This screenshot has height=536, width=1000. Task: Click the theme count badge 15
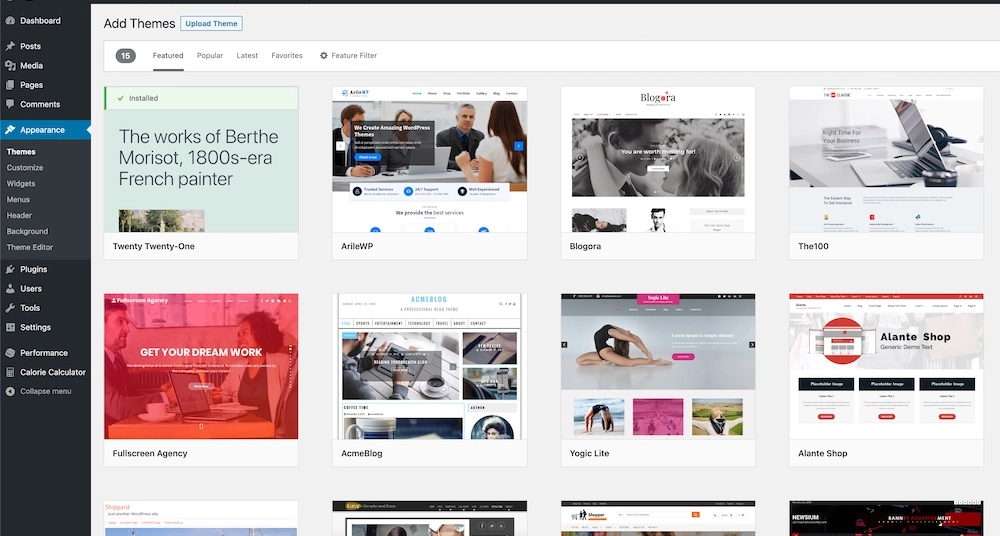[126, 56]
